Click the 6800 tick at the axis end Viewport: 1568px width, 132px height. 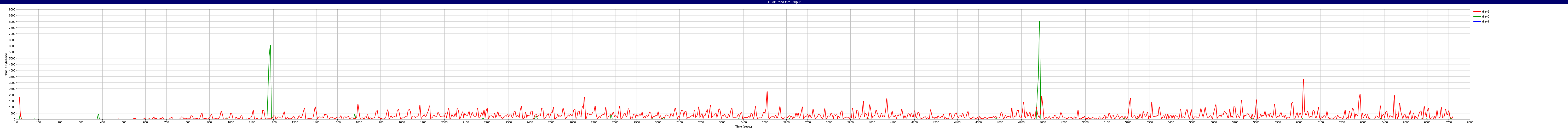(x=1470, y=123)
